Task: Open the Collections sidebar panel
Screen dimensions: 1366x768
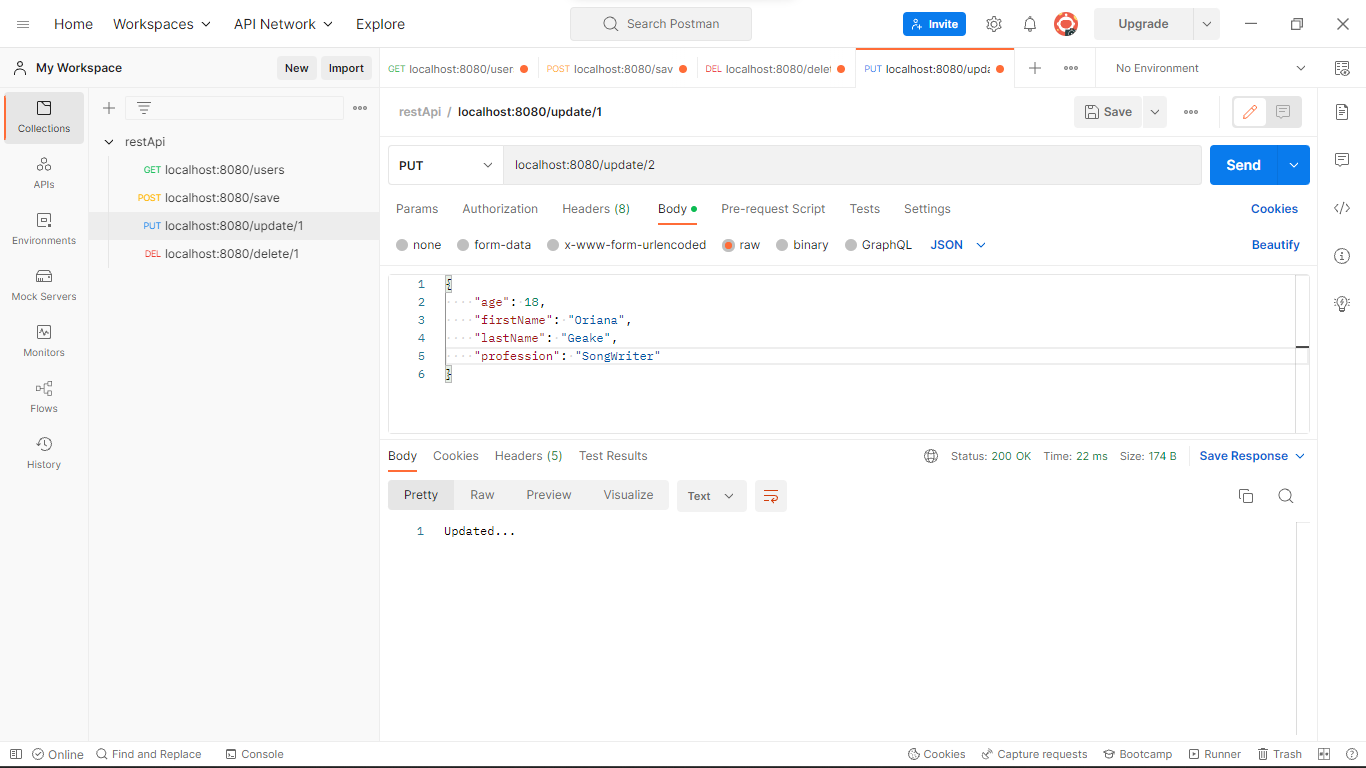Action: tap(44, 117)
